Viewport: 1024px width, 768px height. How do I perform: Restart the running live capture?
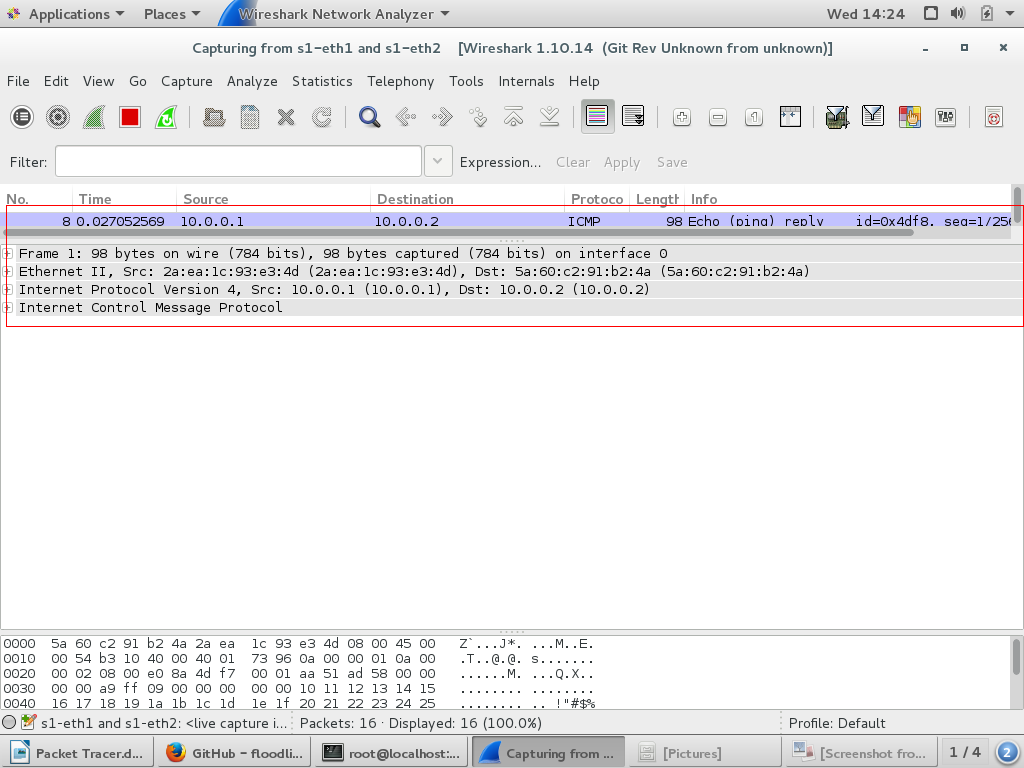(x=166, y=117)
